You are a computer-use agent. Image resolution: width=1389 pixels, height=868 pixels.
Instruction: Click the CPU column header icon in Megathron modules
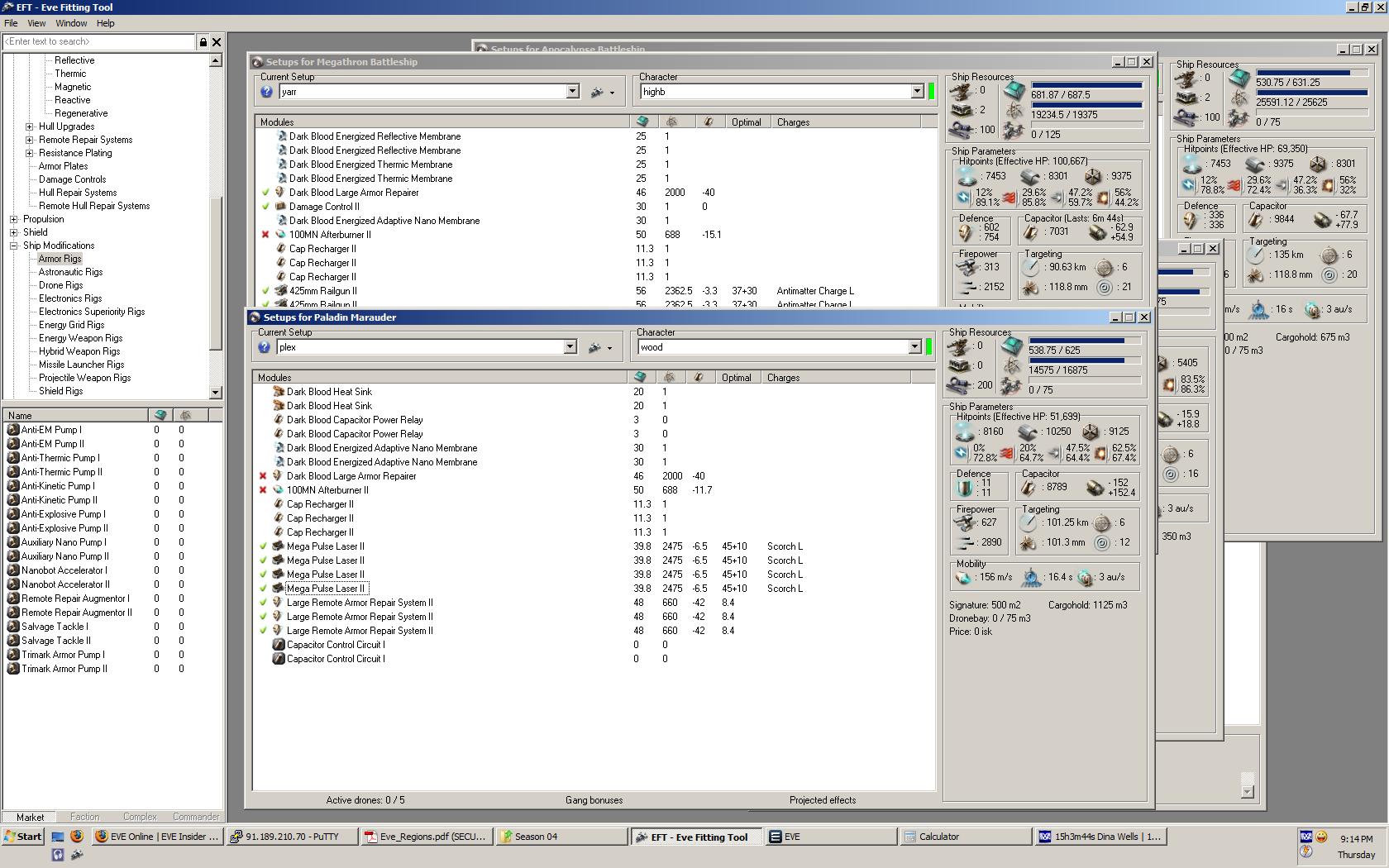pyautogui.click(x=642, y=122)
